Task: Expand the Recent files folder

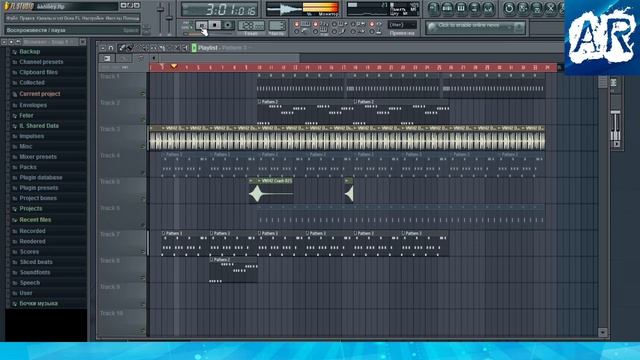Action: 35,220
